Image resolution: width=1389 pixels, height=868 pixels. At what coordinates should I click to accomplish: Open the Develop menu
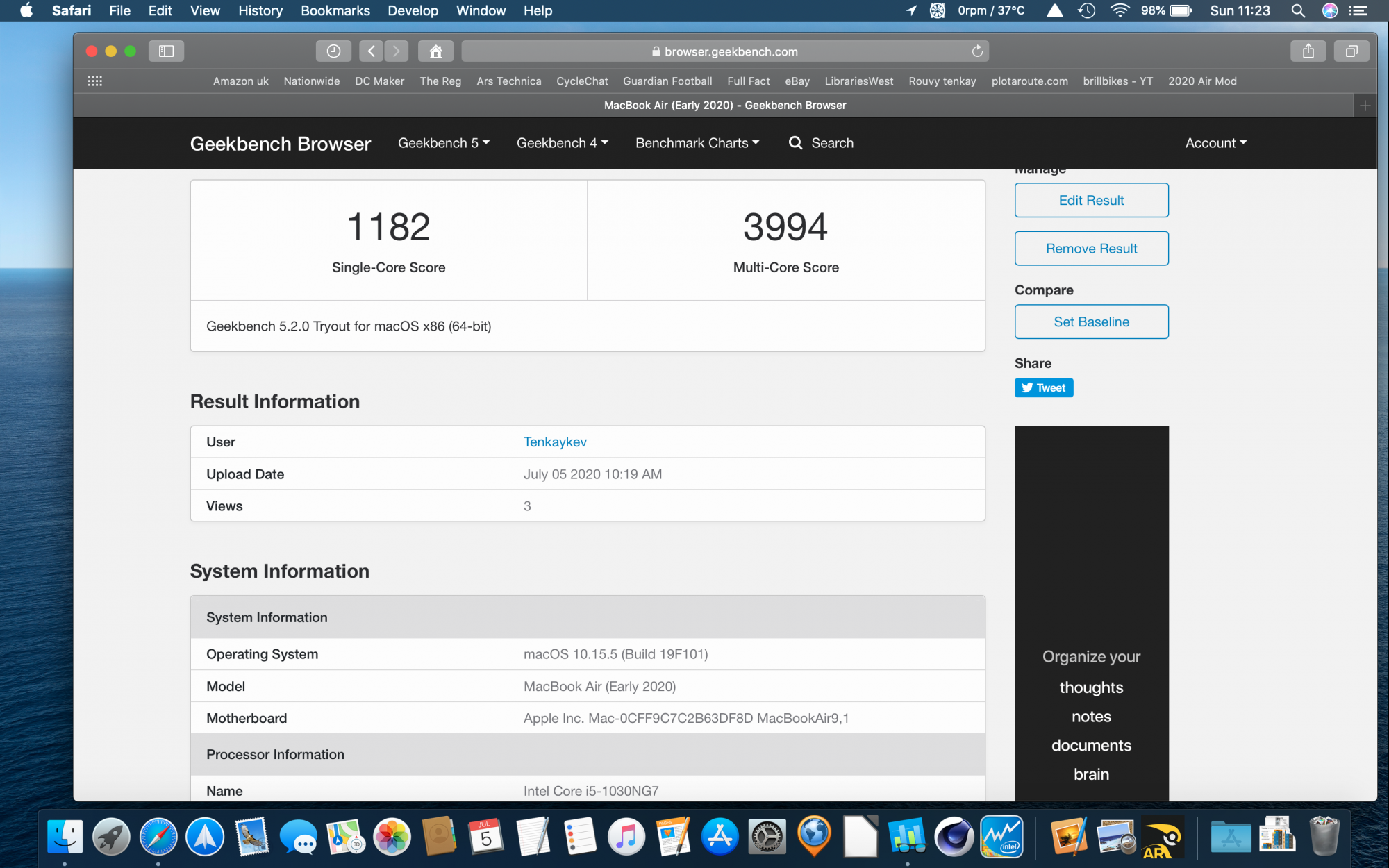413,10
